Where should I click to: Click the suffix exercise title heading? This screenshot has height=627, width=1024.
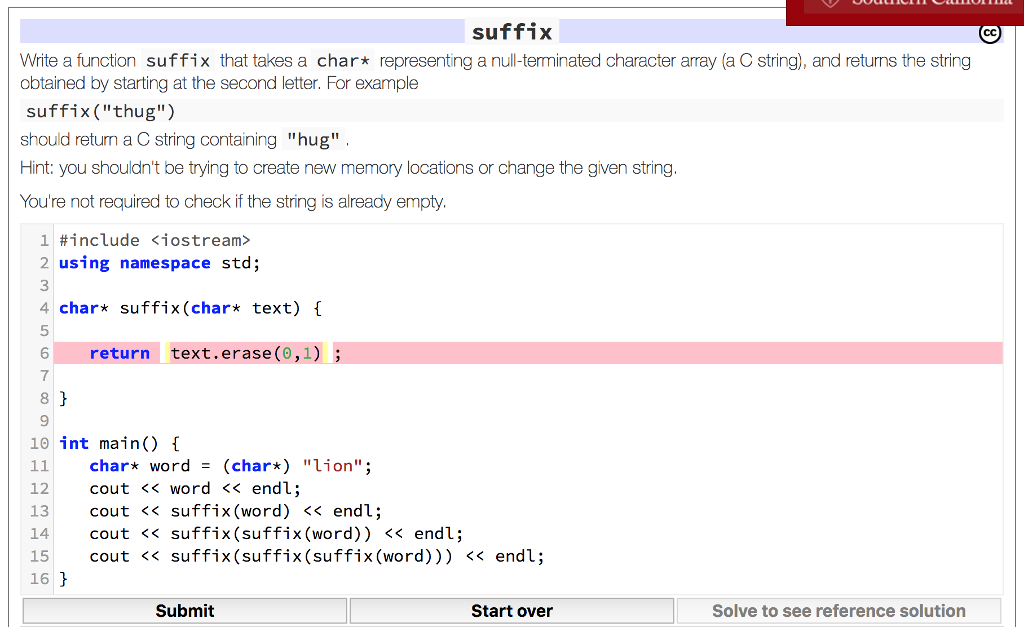[x=512, y=31]
